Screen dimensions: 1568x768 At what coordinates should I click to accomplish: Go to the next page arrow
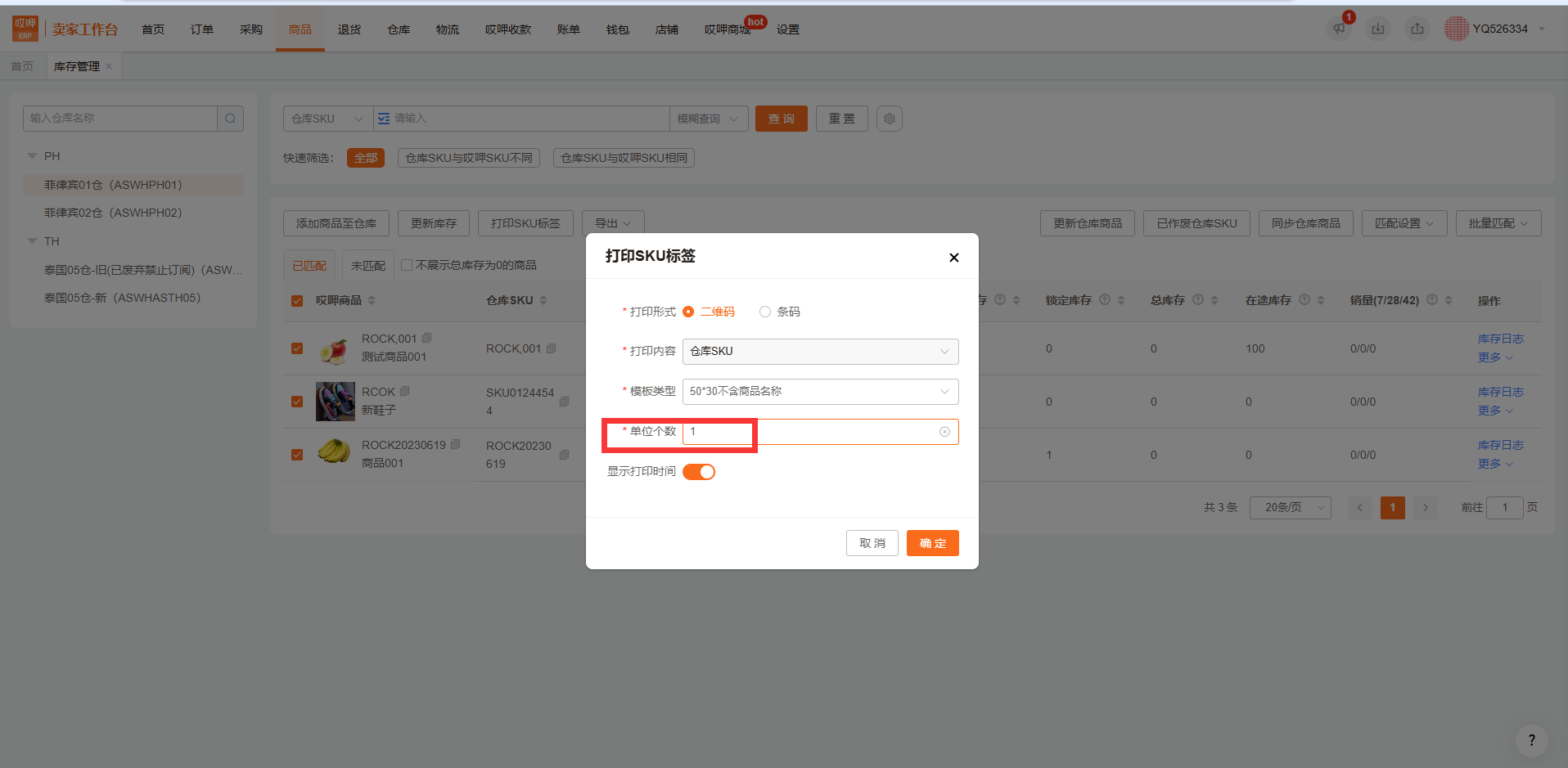coord(1425,507)
